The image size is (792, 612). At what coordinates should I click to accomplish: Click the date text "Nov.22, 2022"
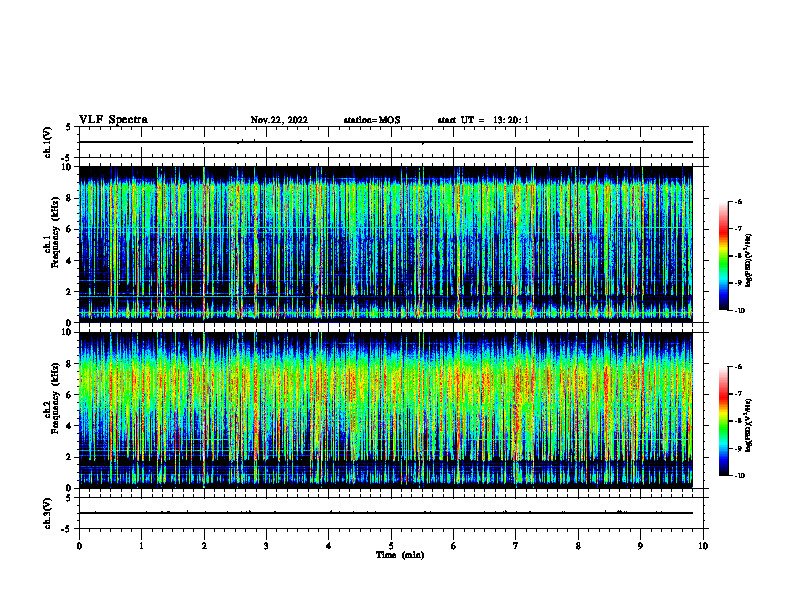(279, 120)
